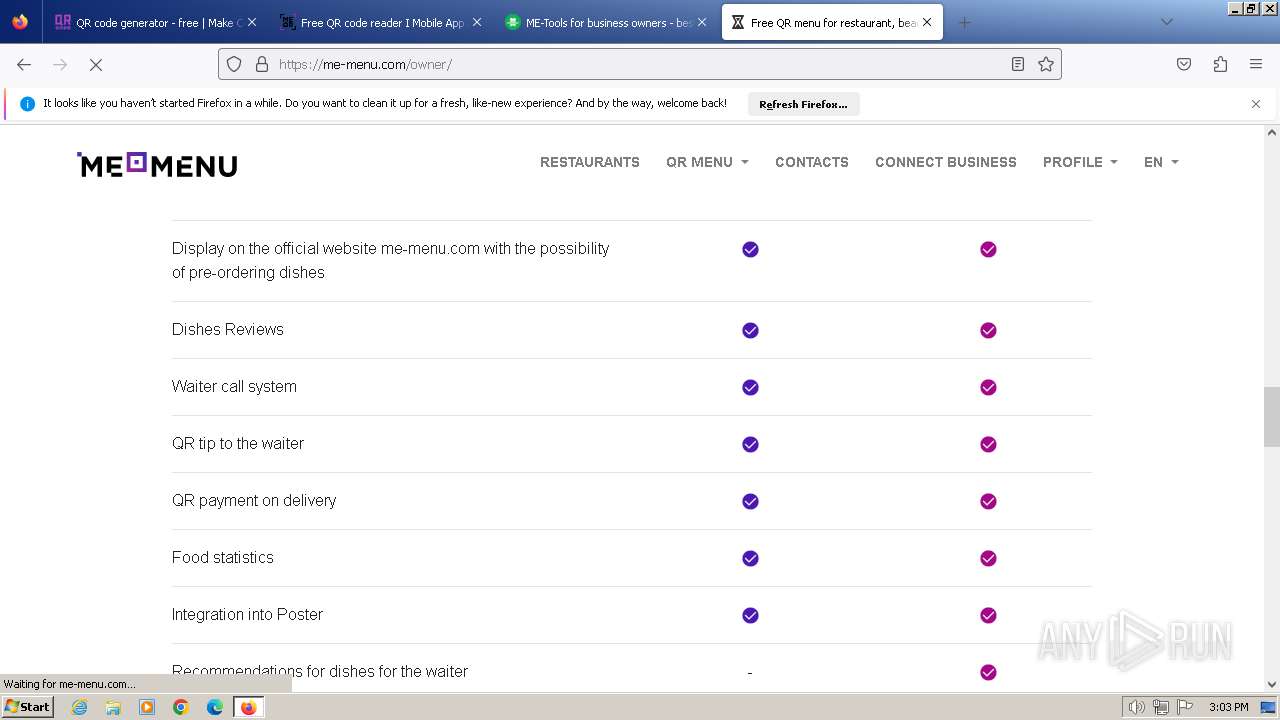Click the Waiter call system text
Screen dimensions: 1280x720
pyautogui.click(x=234, y=387)
